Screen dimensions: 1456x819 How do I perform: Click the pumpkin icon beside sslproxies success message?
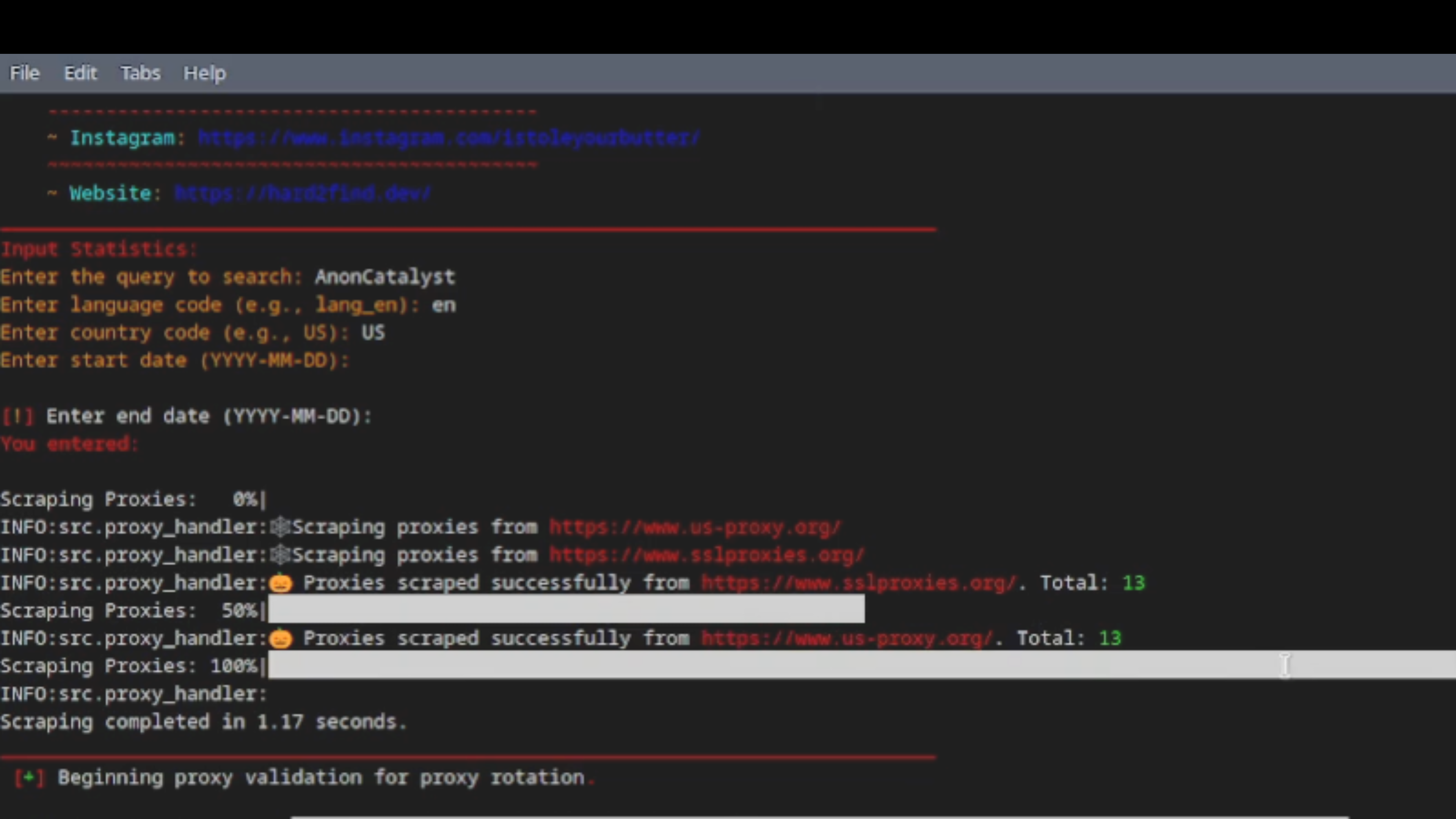(281, 583)
